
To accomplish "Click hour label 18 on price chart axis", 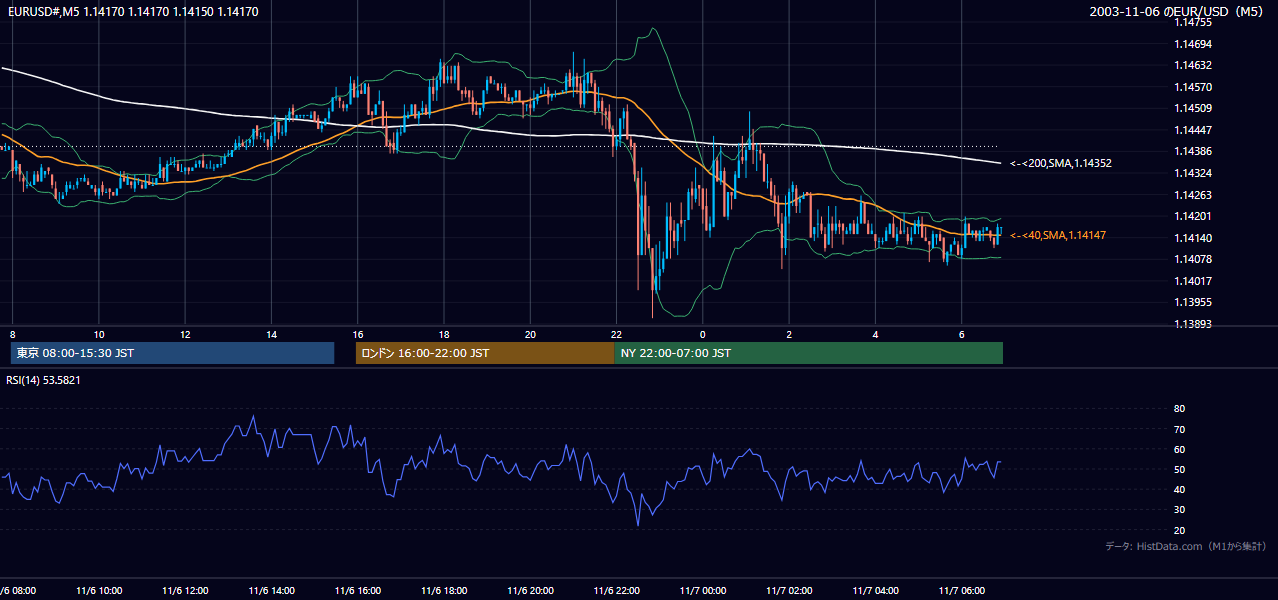I will (444, 334).
